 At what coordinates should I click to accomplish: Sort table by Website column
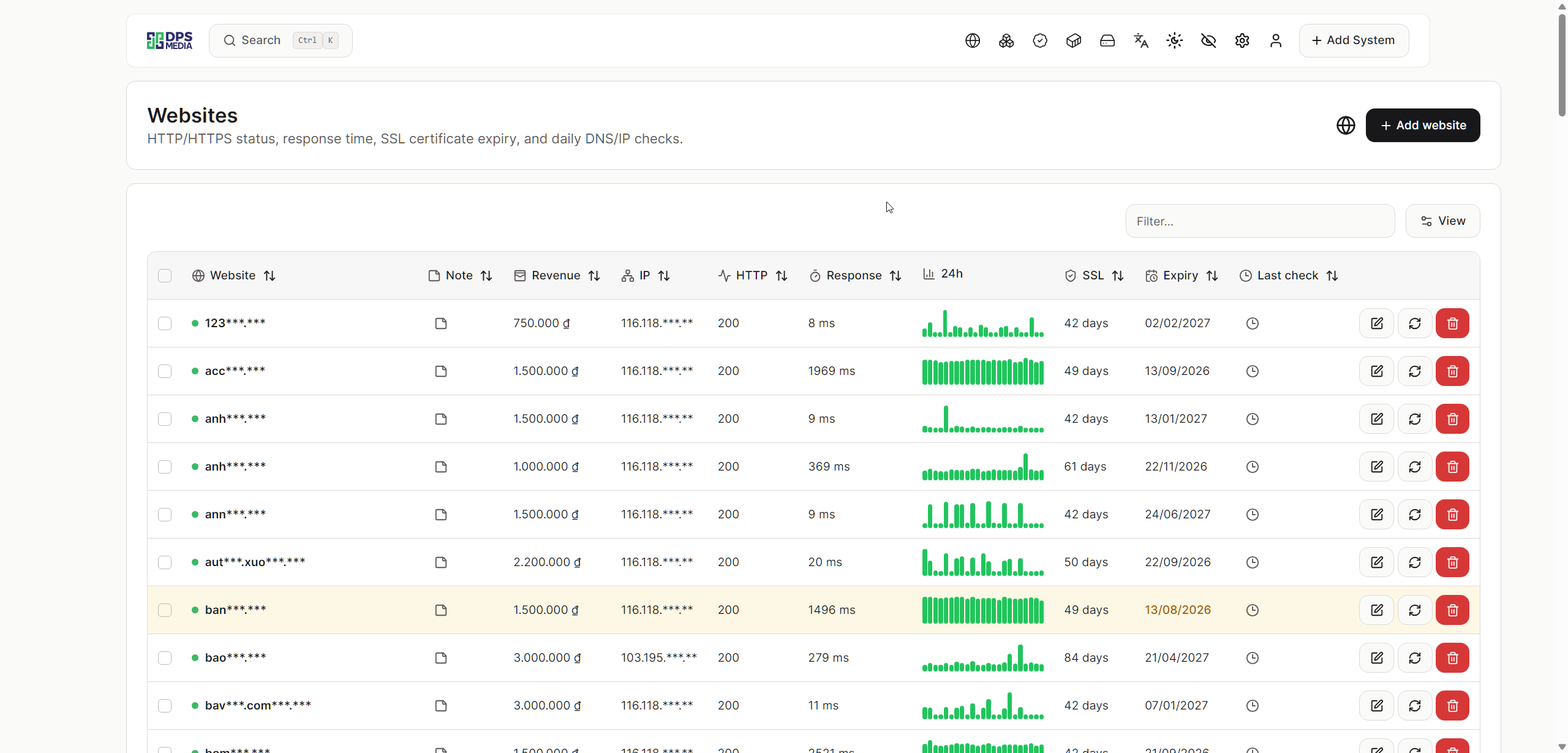pyautogui.click(x=233, y=276)
